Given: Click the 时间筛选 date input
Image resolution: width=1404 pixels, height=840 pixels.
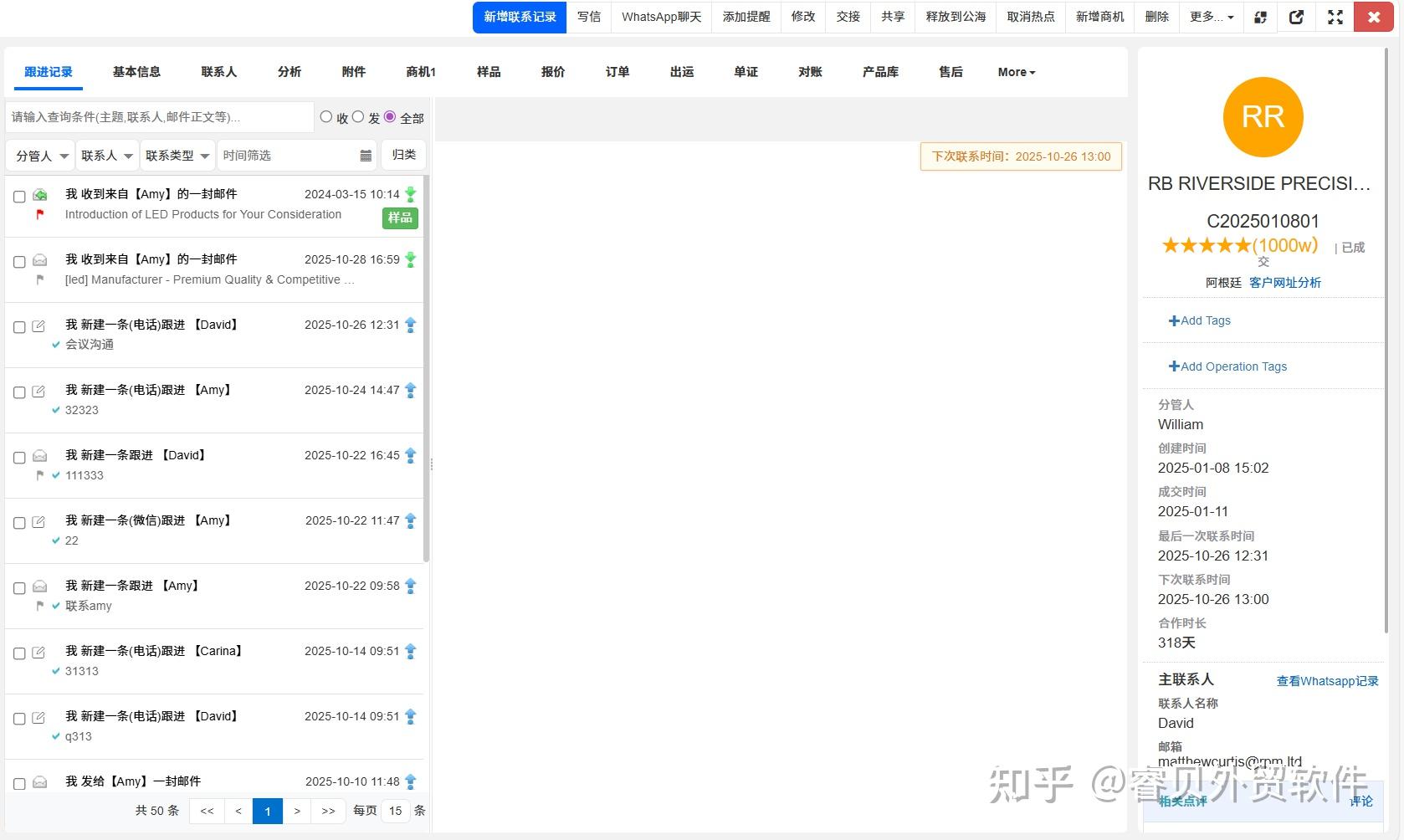Looking at the screenshot, I should click(296, 156).
